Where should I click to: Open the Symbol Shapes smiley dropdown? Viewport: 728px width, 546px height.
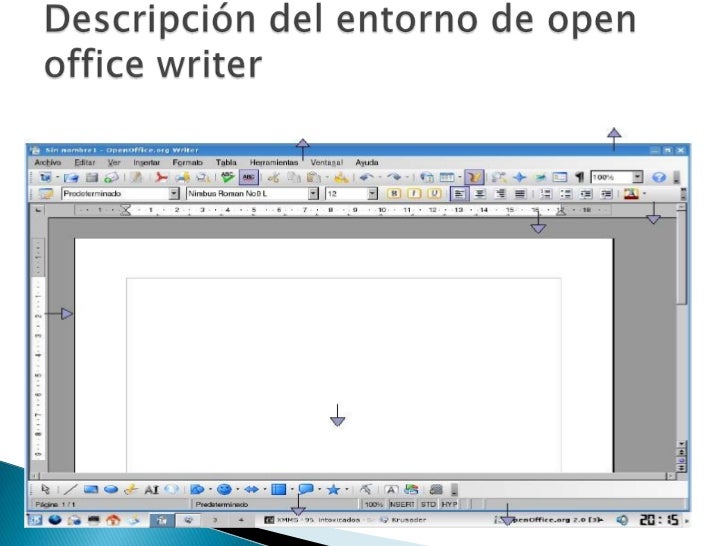(x=238, y=489)
